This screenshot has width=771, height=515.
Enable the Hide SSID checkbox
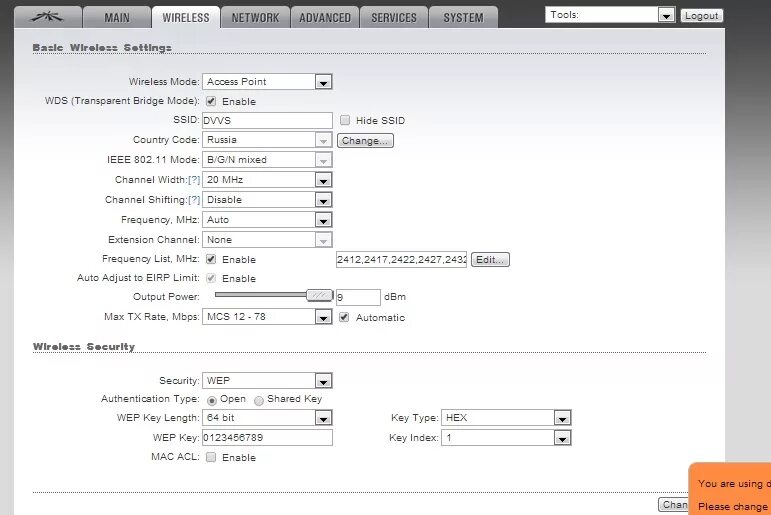pyautogui.click(x=345, y=120)
